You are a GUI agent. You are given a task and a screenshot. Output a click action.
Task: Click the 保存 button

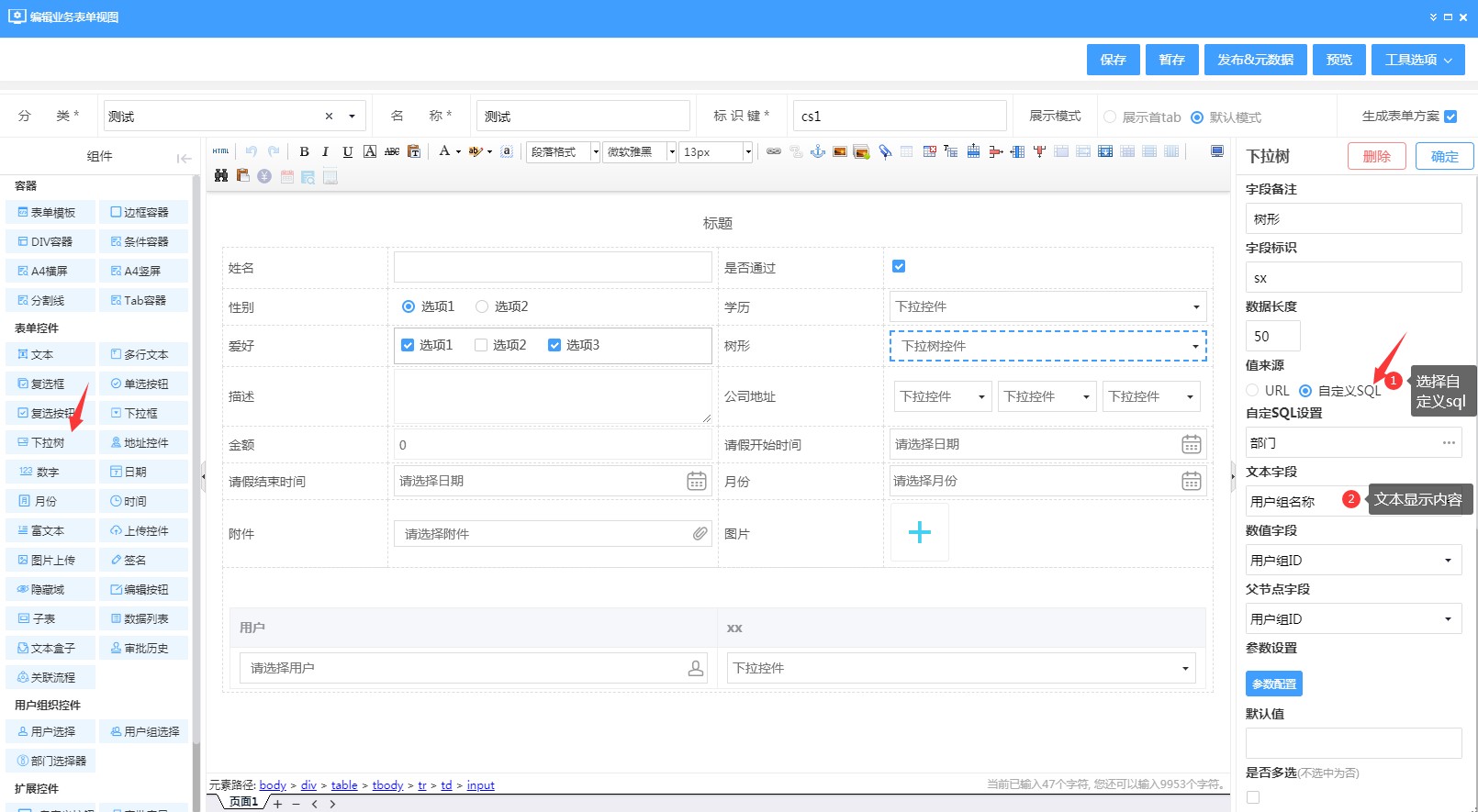click(x=1114, y=60)
